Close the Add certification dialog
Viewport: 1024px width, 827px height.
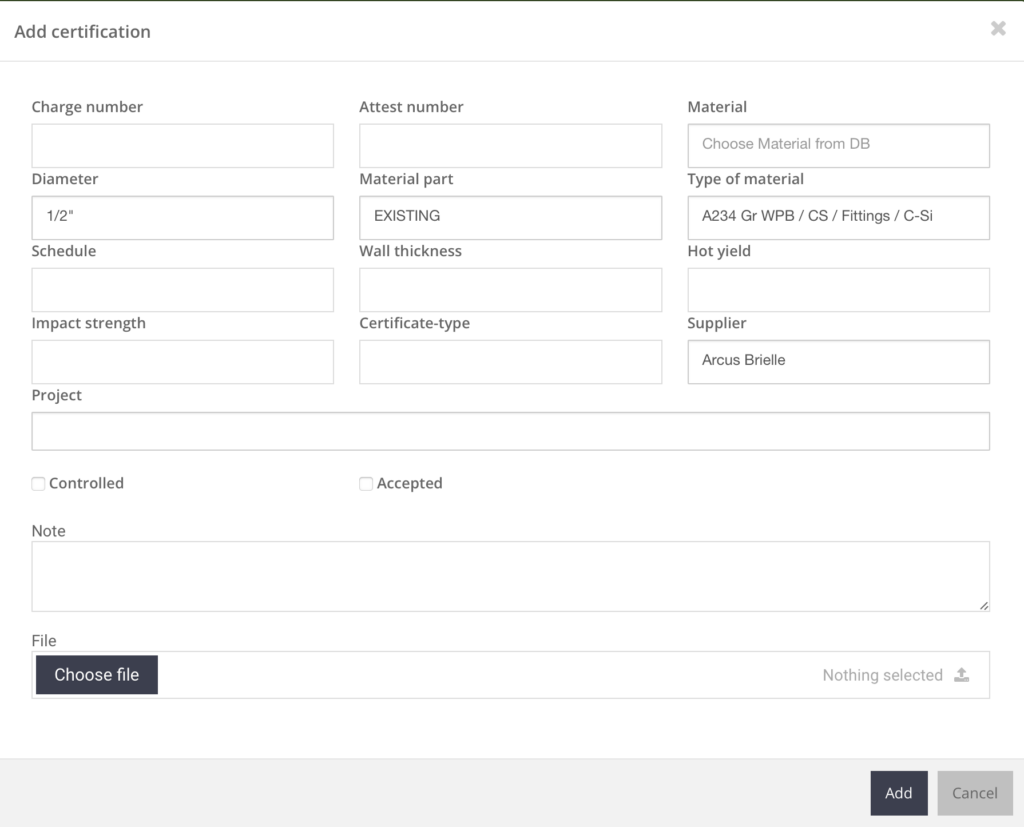pos(997,29)
